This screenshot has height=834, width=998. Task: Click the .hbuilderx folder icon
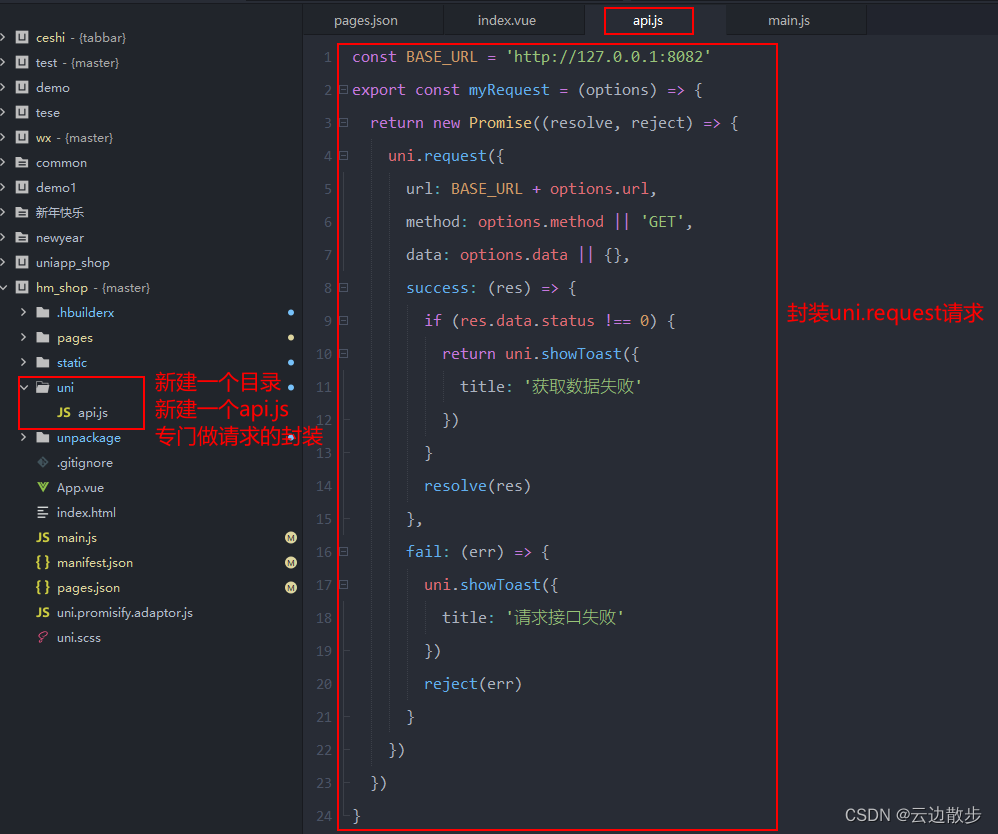[43, 312]
